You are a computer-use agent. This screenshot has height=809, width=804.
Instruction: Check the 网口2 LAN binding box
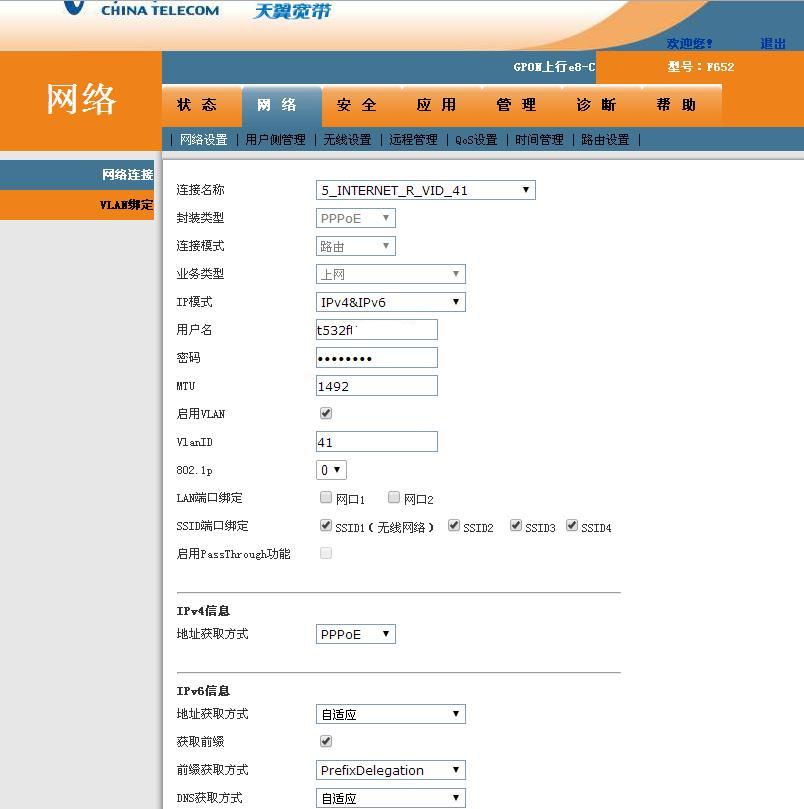(x=394, y=497)
